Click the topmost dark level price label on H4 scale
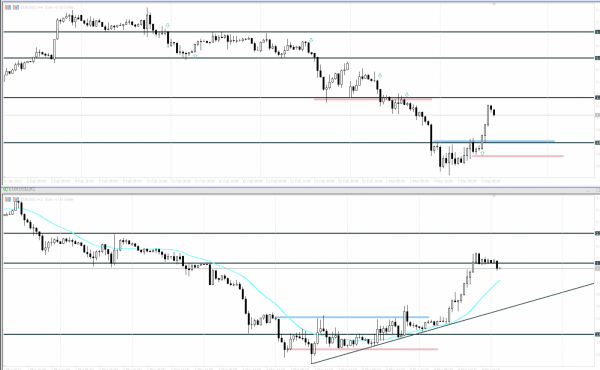This screenshot has width=600, height=370. click(597, 32)
